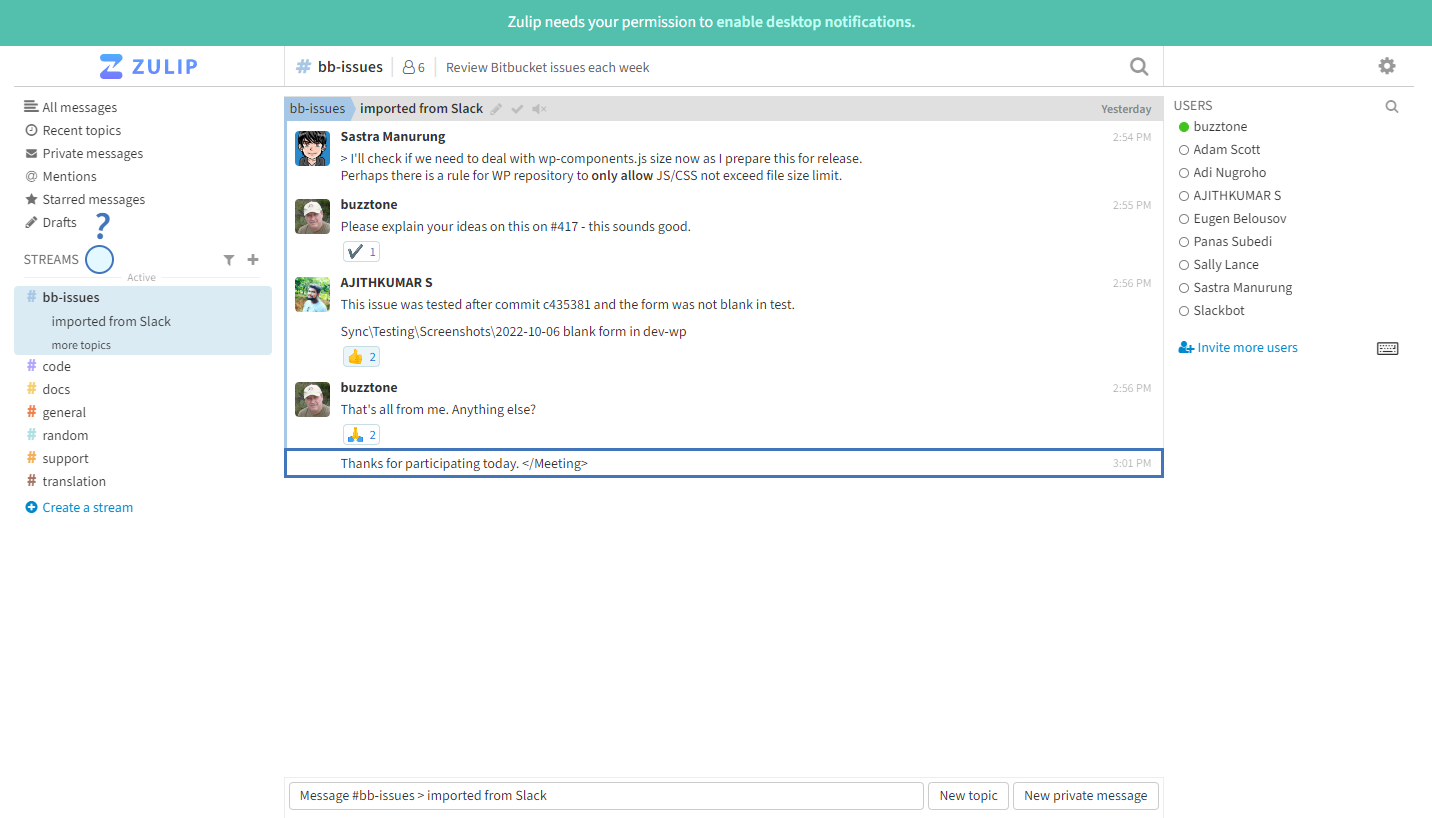
Task: Toggle the check mark reaction
Action: click(x=361, y=252)
